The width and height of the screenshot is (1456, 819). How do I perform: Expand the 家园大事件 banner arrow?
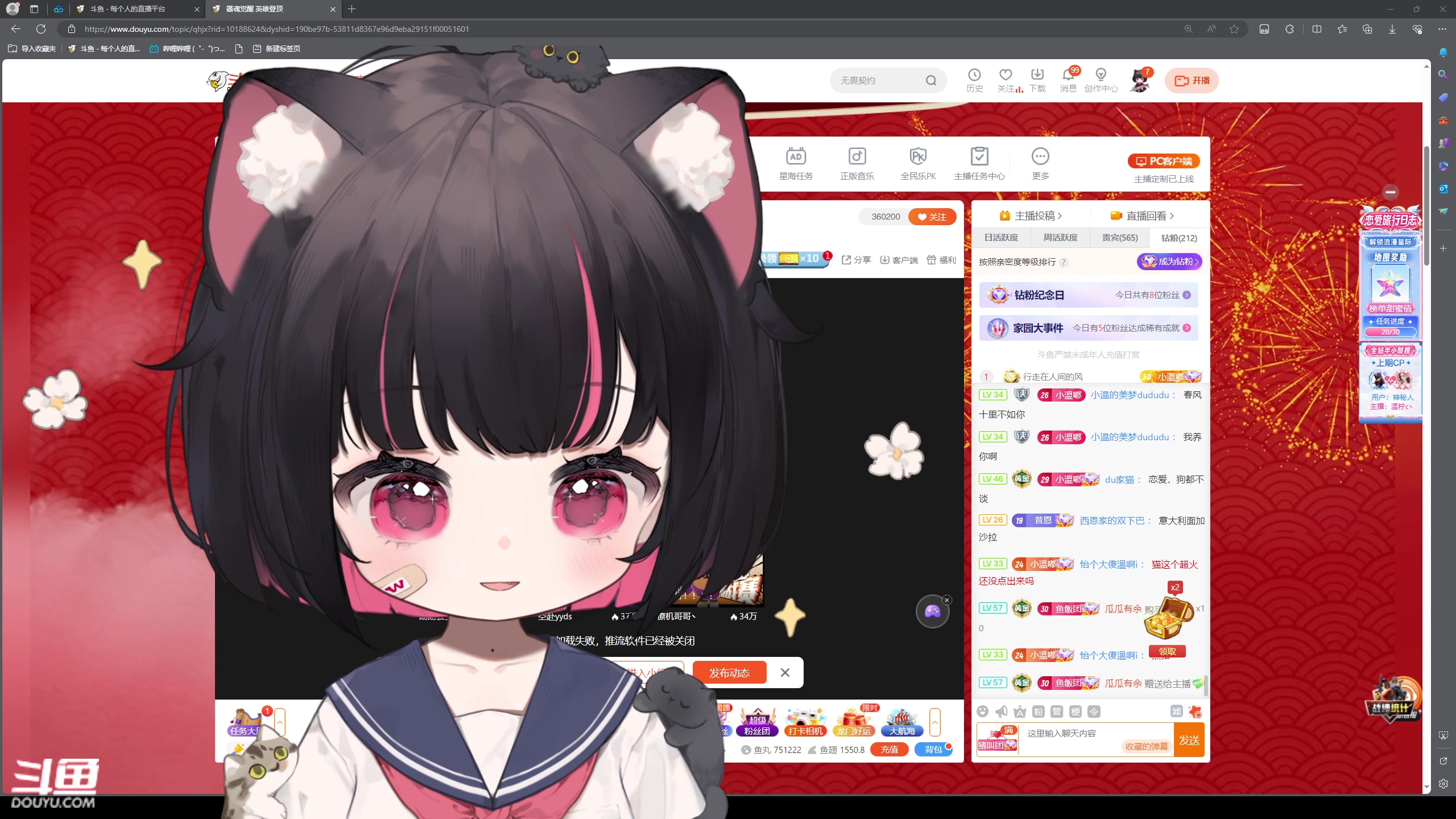point(1186,328)
